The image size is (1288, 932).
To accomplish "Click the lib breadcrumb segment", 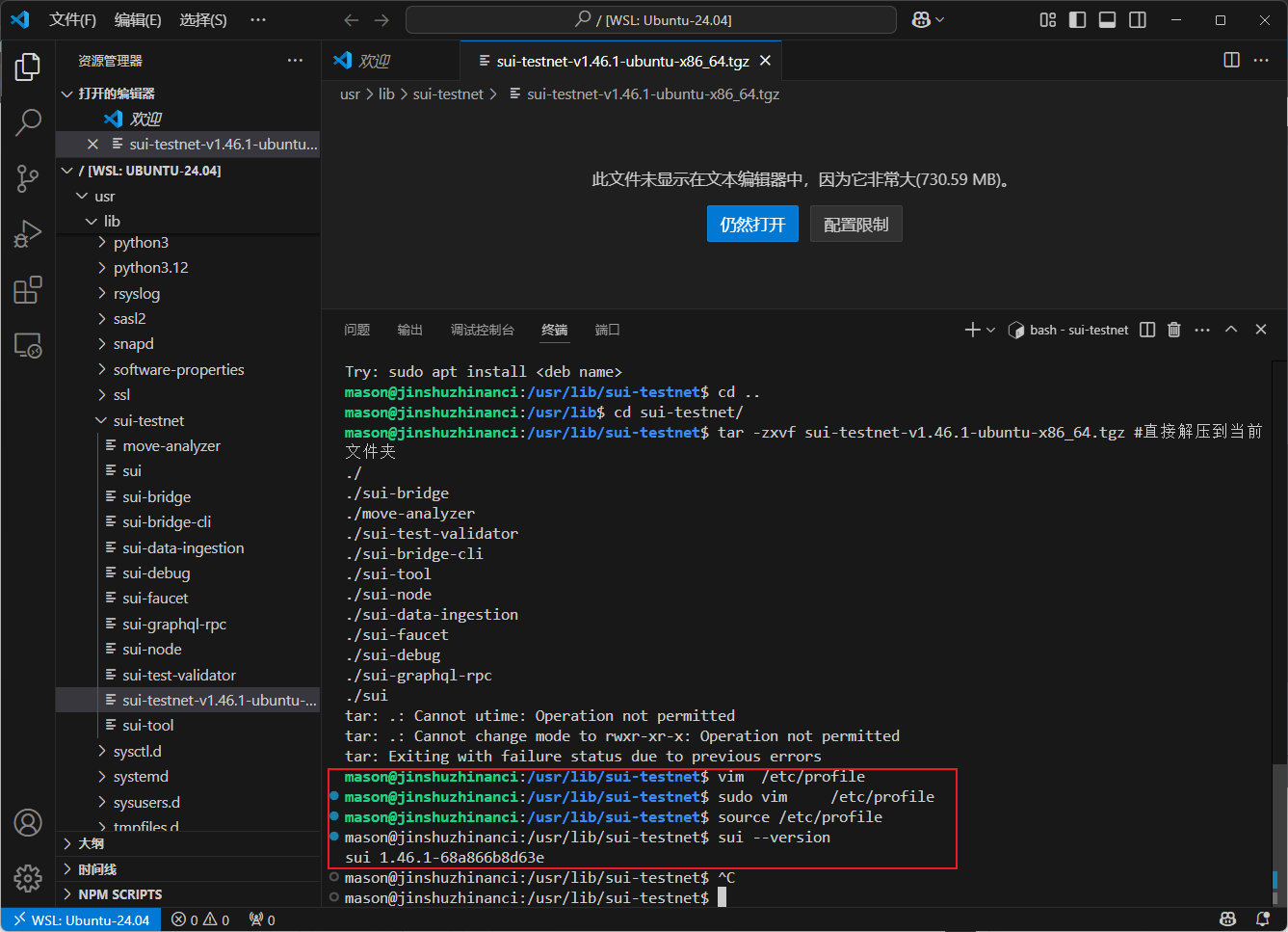I will [386, 94].
